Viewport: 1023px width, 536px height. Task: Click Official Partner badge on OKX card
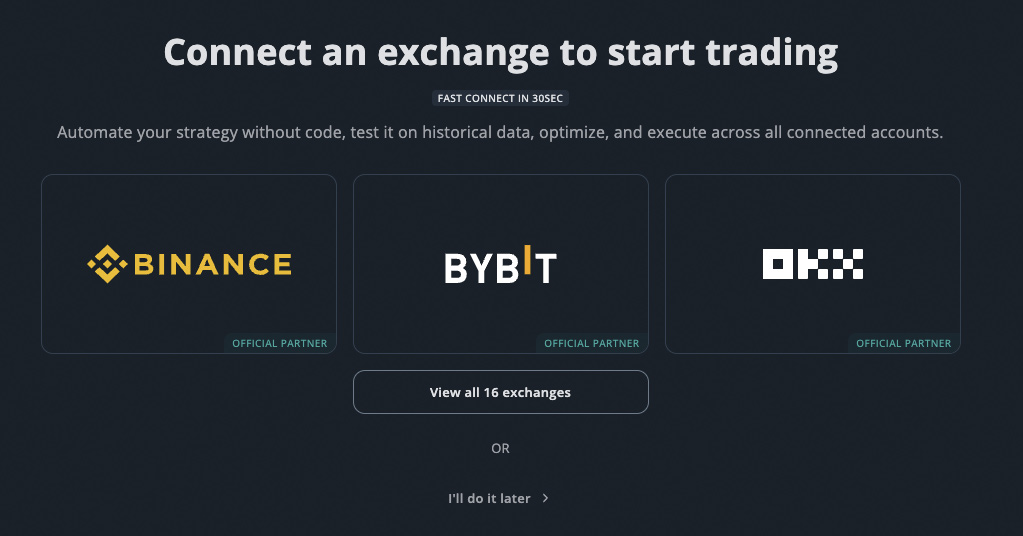(904, 343)
